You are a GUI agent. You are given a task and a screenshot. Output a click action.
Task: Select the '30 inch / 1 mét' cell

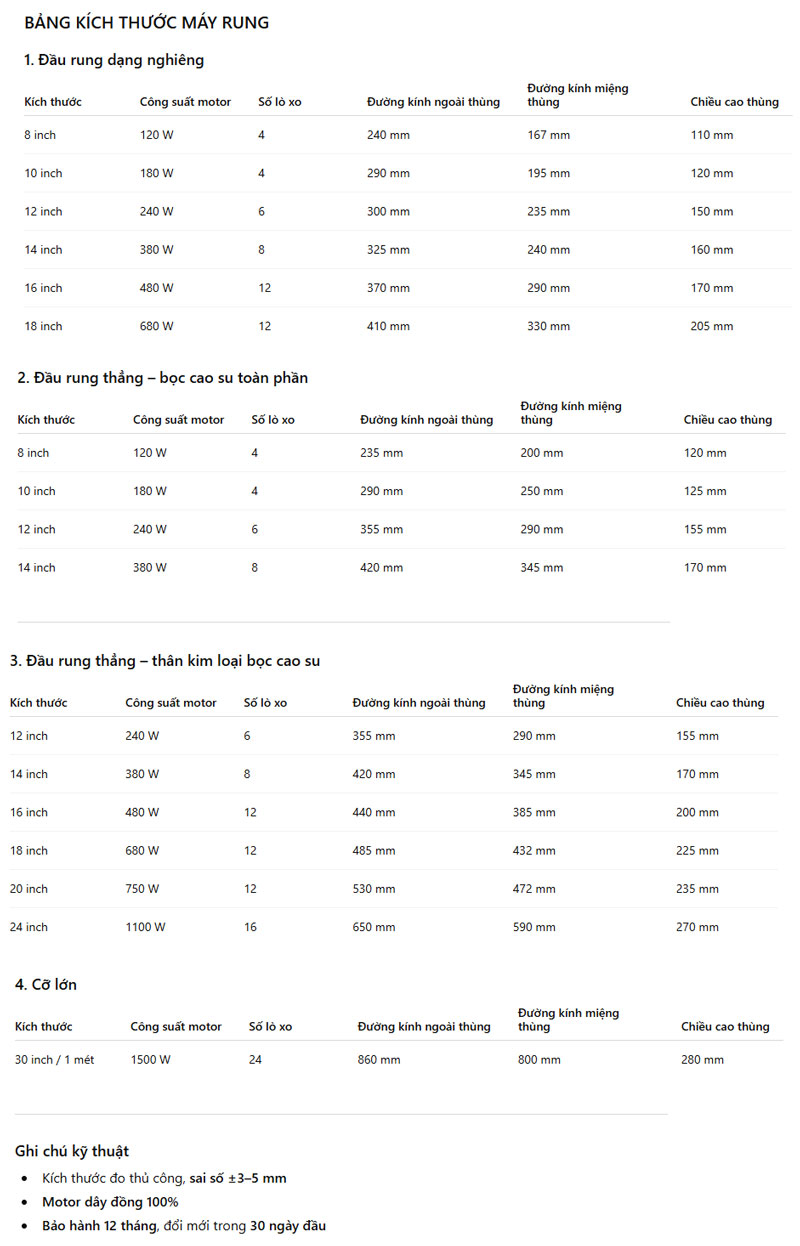coord(54,1060)
